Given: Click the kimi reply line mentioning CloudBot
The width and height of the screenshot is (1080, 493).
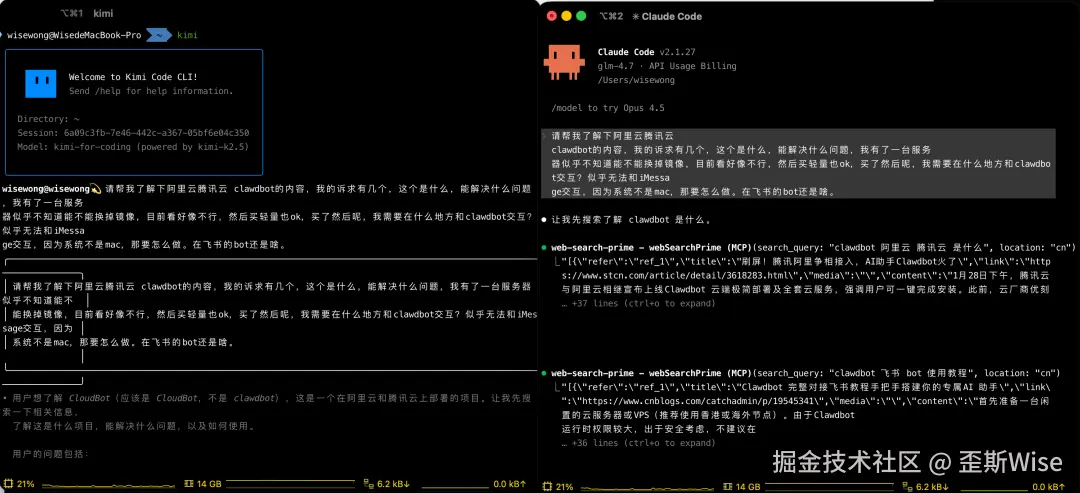Looking at the screenshot, I should coord(267,405).
